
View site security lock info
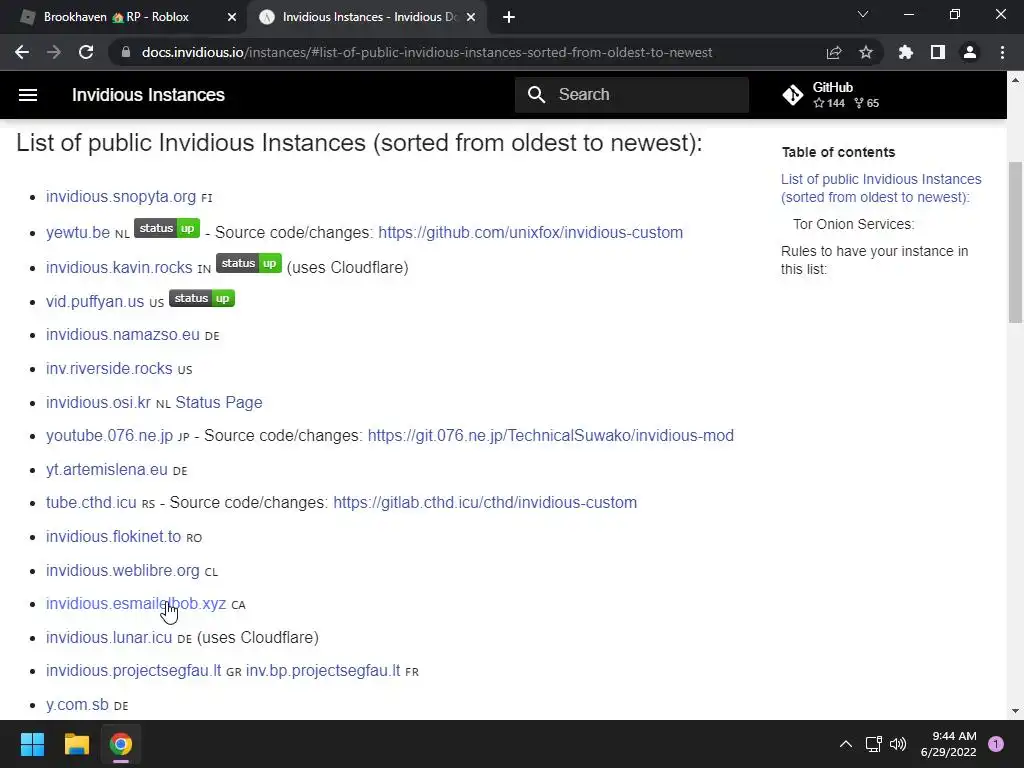click(x=126, y=52)
